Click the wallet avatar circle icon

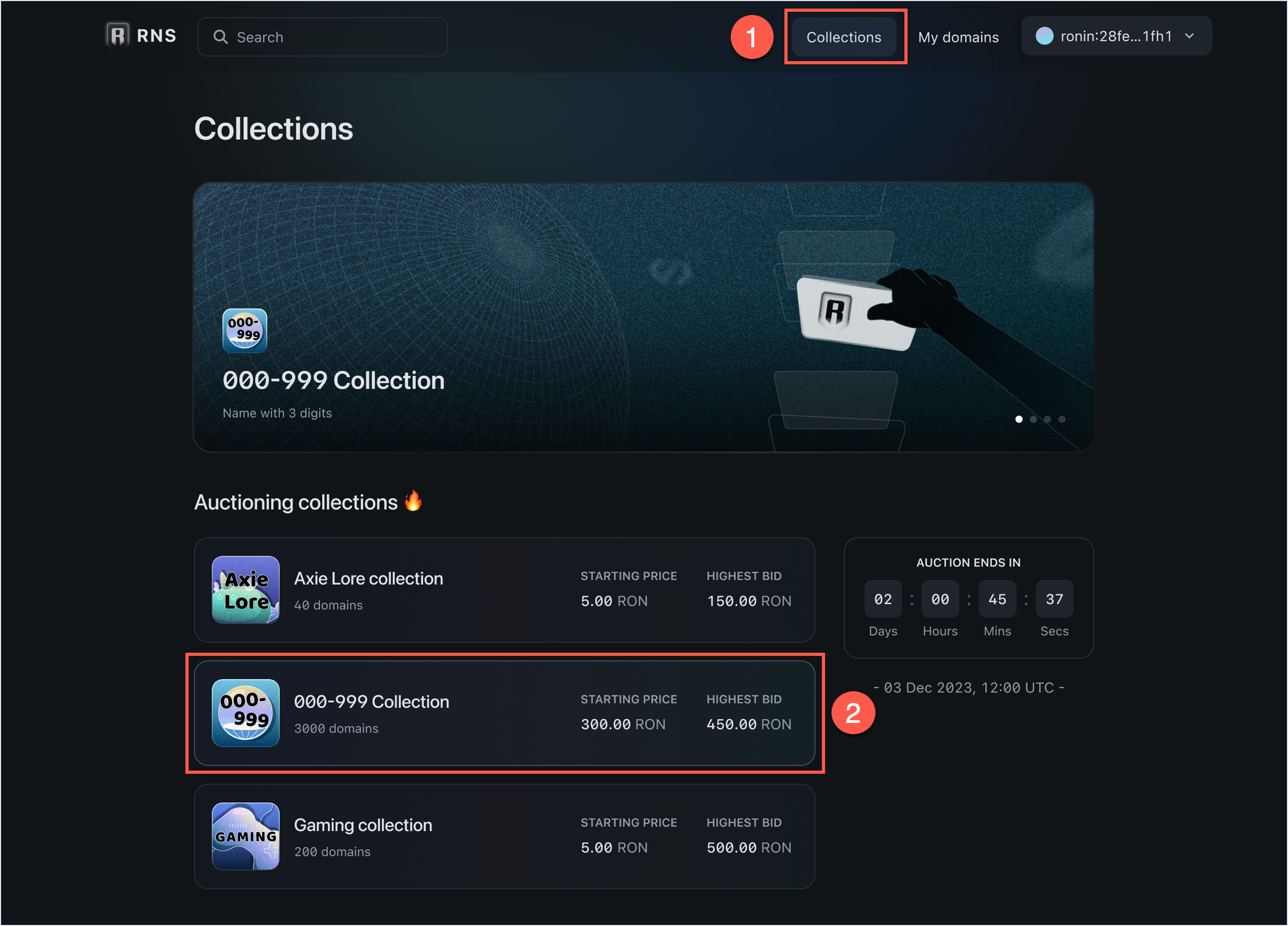1045,36
